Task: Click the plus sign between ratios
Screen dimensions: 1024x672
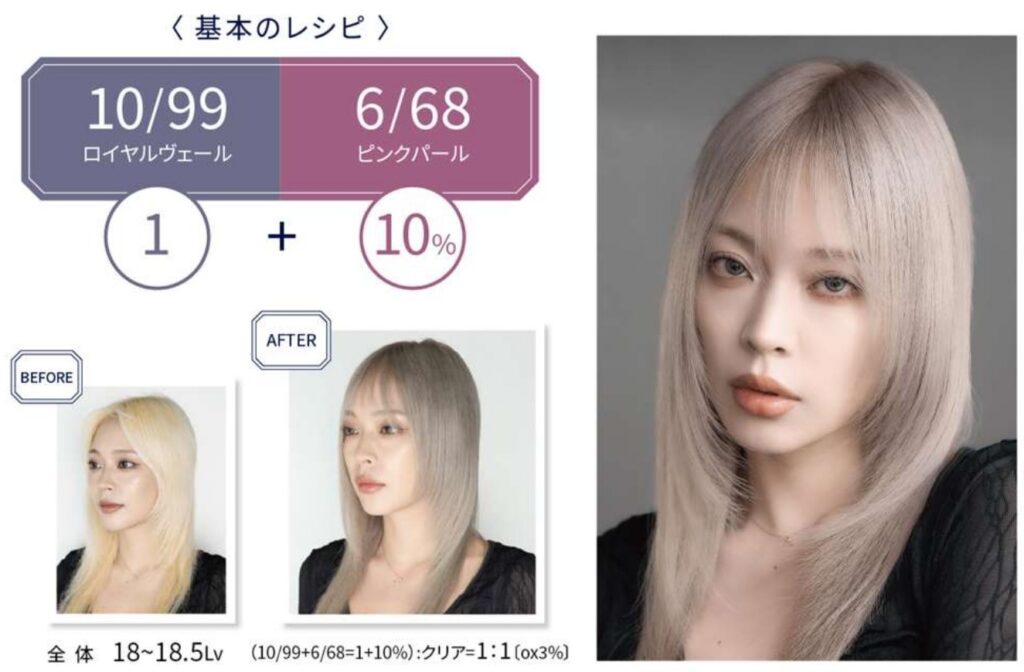Action: (x=281, y=236)
